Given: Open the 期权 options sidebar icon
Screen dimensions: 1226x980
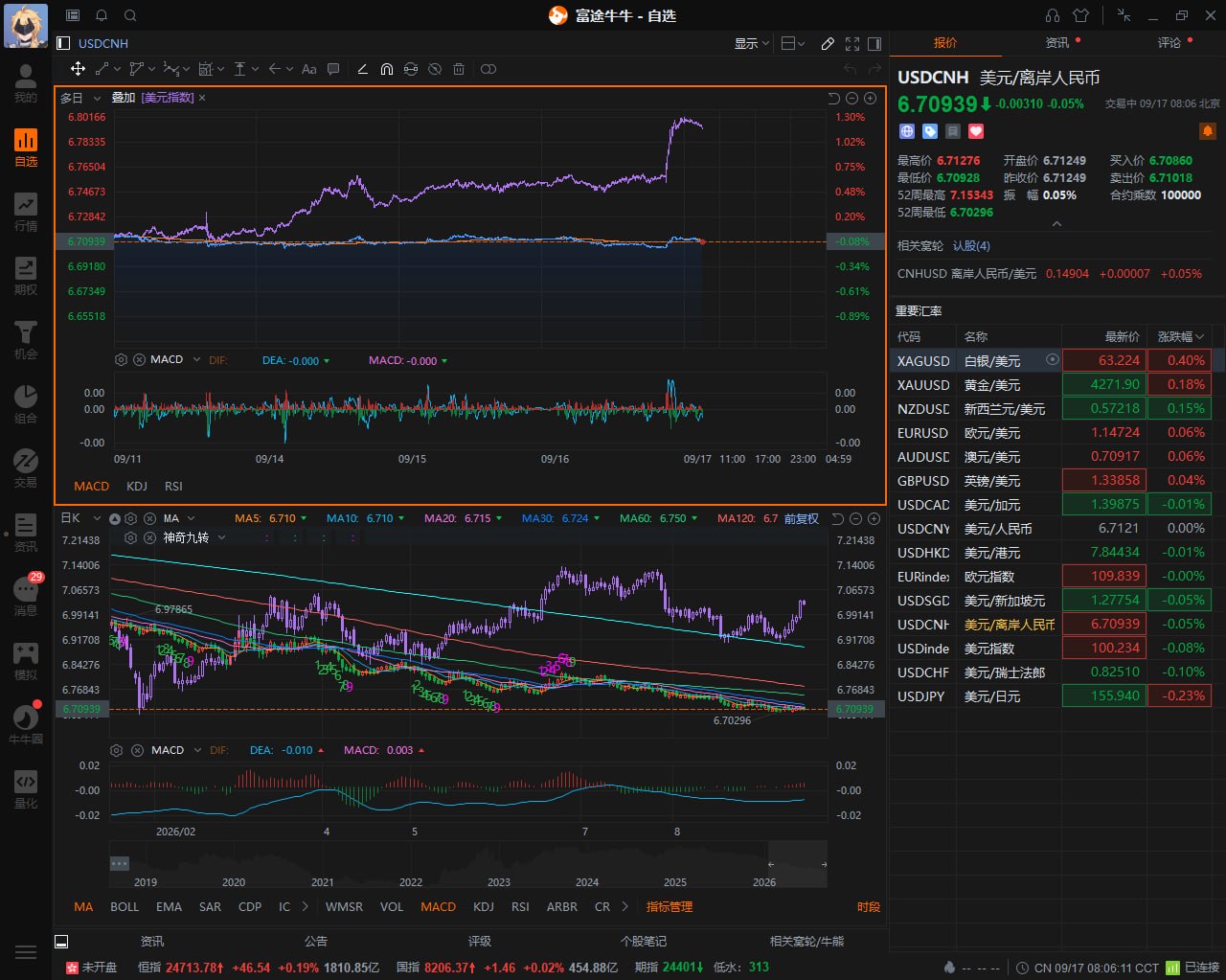Looking at the screenshot, I should [x=26, y=276].
